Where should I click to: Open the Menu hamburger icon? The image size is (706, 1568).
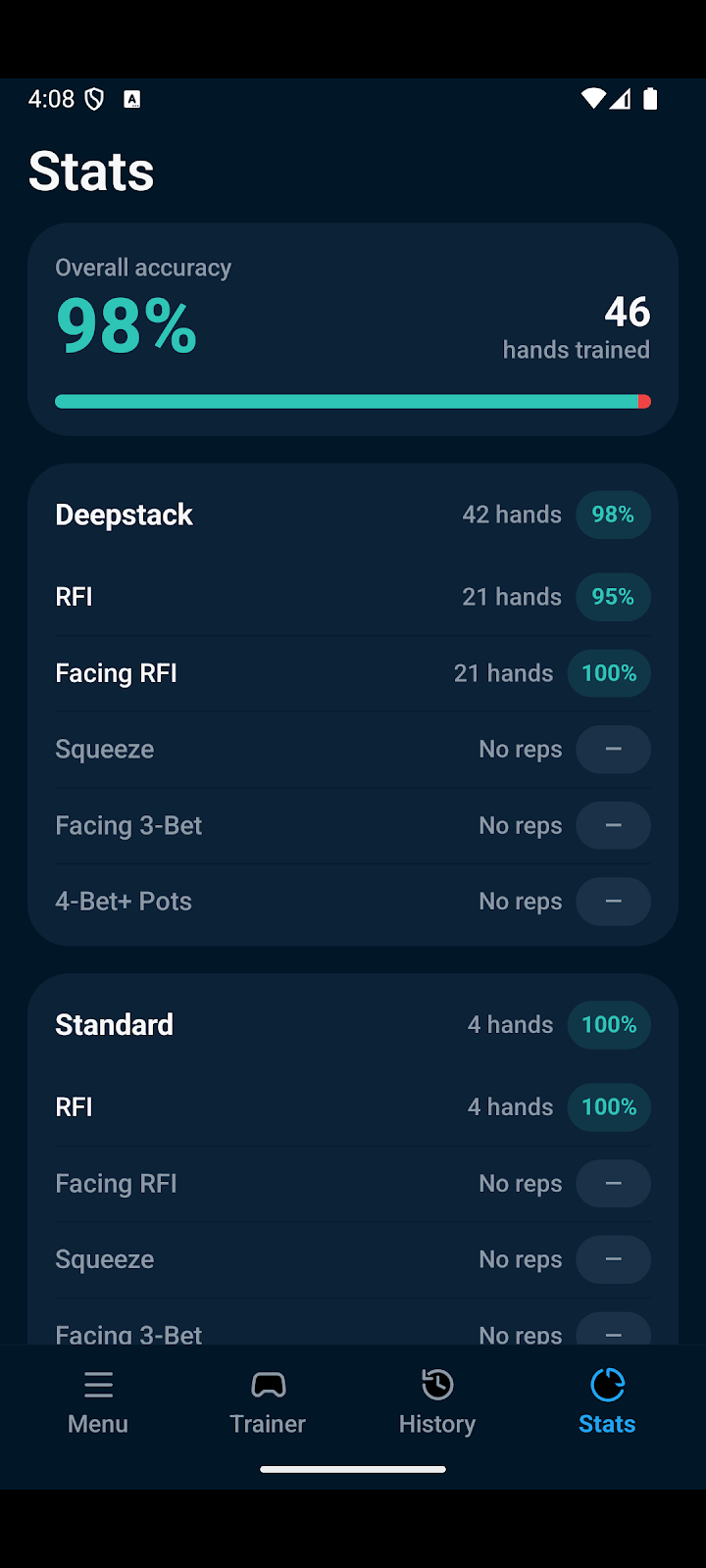pos(98,1385)
